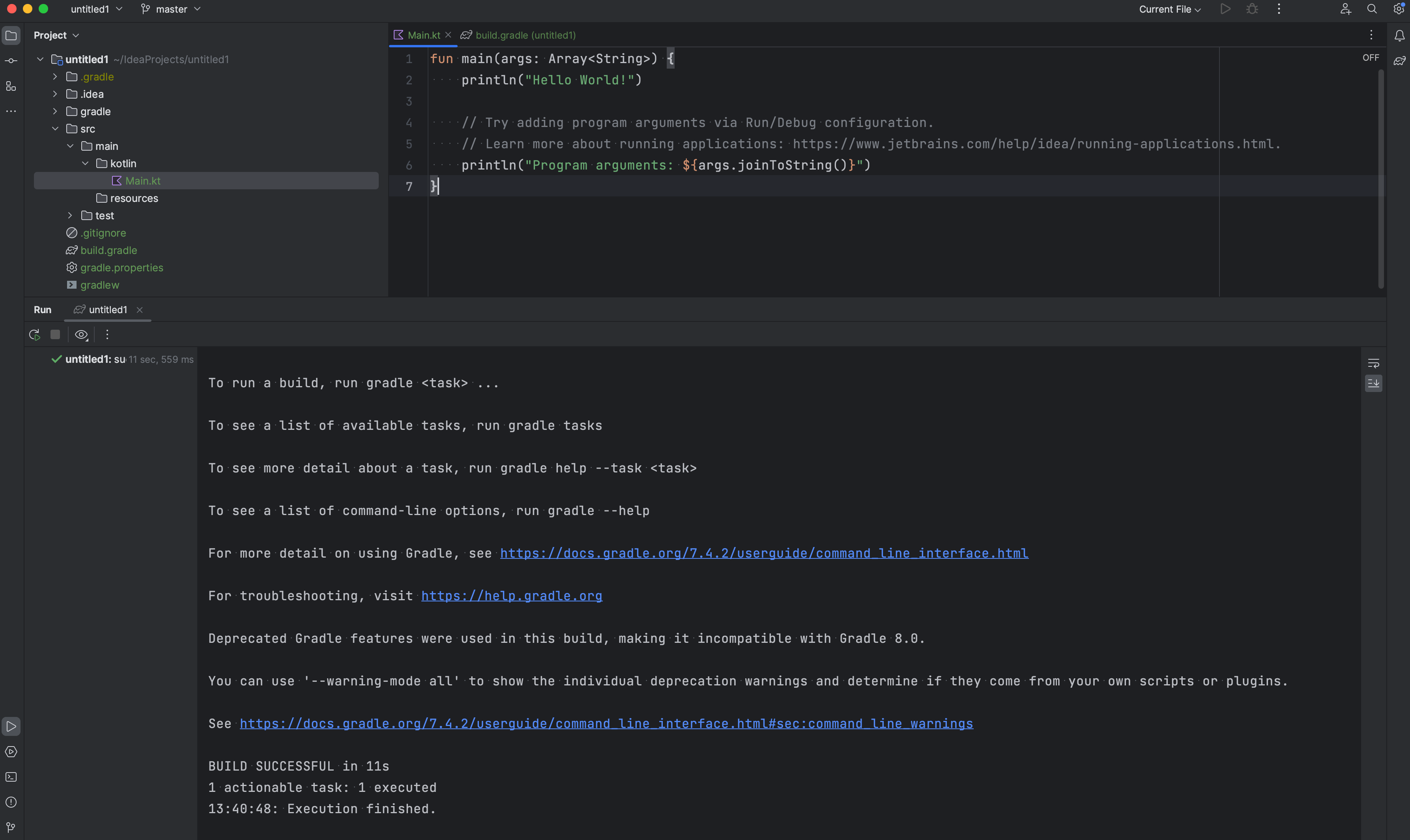Toggle scroll to end in console

1373,383
